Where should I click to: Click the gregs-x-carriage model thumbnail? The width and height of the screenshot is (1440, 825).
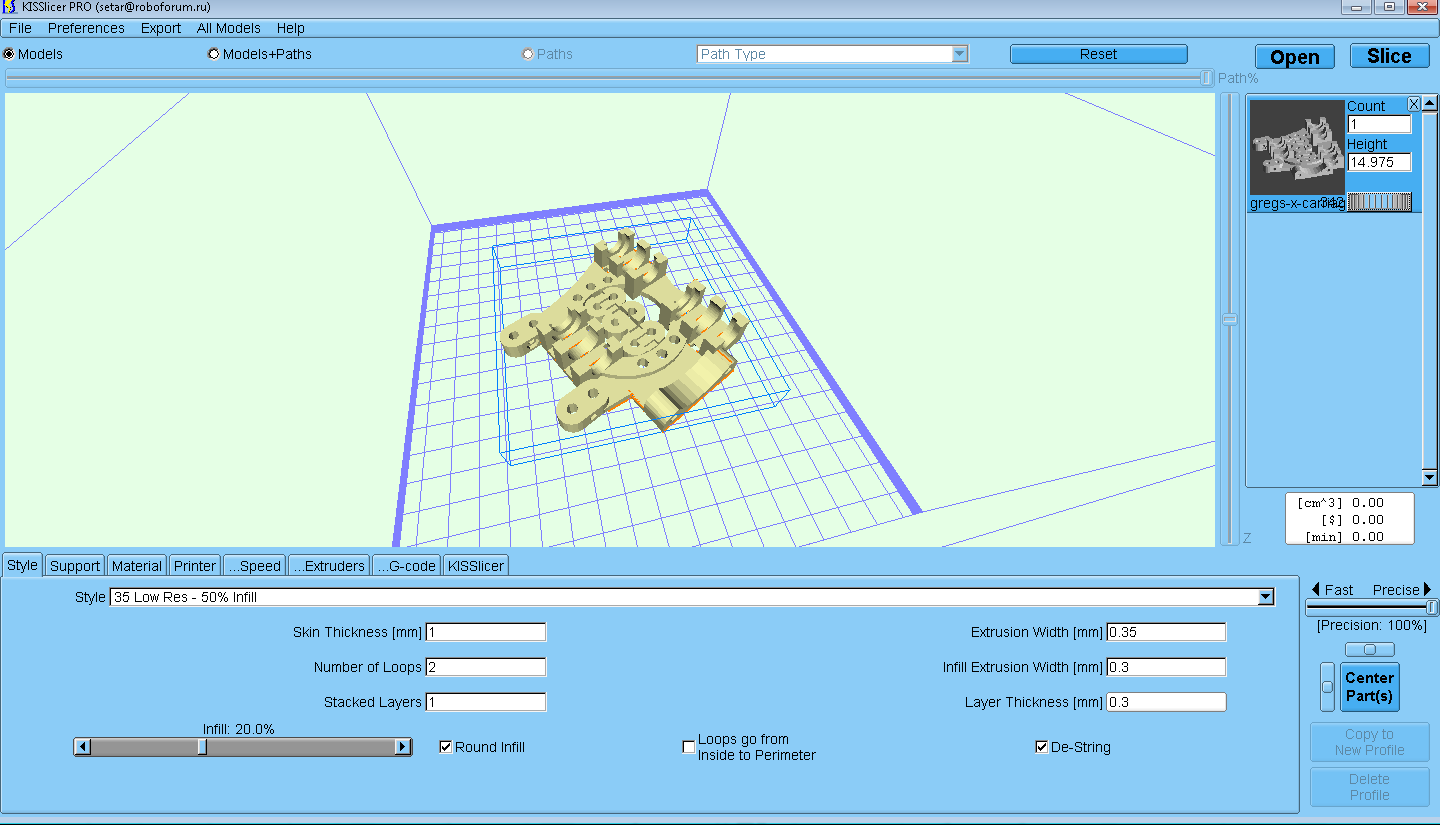coord(1297,148)
